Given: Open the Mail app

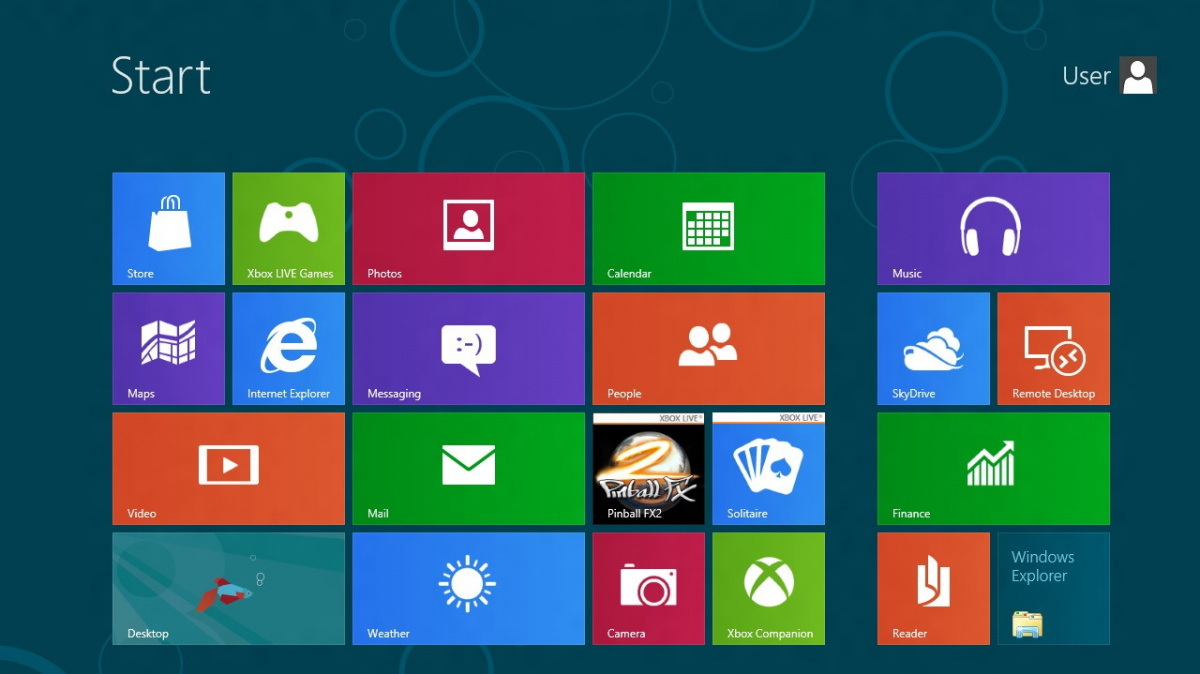Looking at the screenshot, I should point(468,468).
